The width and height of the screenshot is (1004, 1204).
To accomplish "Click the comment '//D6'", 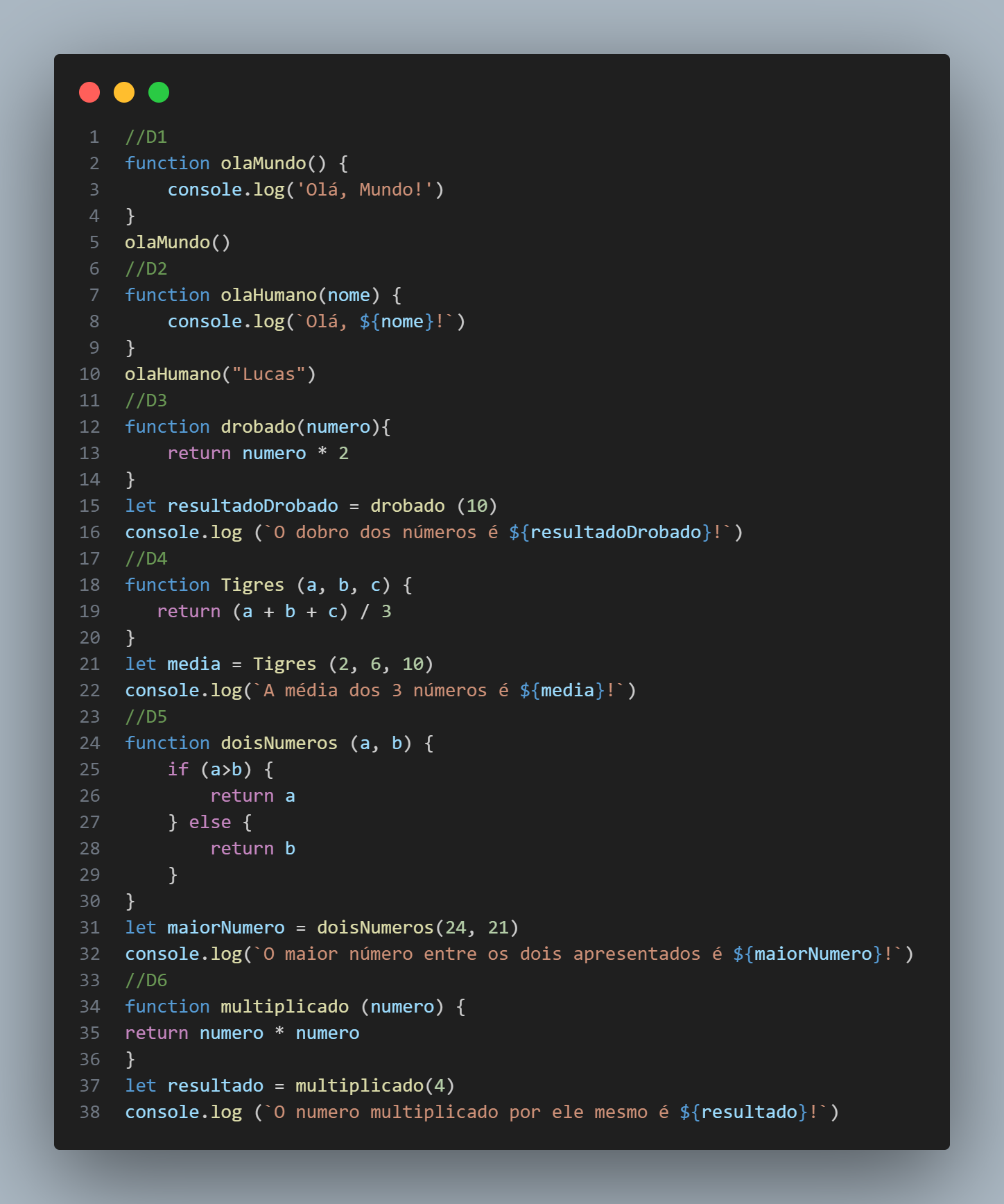I will tap(146, 980).
